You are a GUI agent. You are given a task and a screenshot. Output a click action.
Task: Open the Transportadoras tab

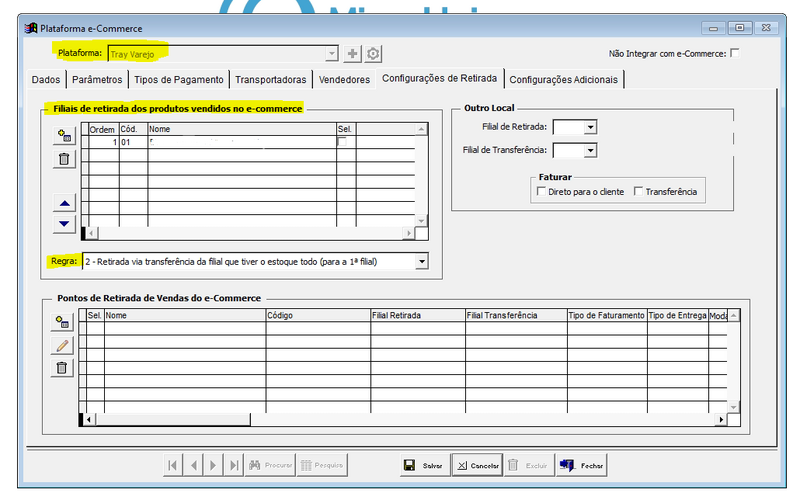pyautogui.click(x=270, y=80)
